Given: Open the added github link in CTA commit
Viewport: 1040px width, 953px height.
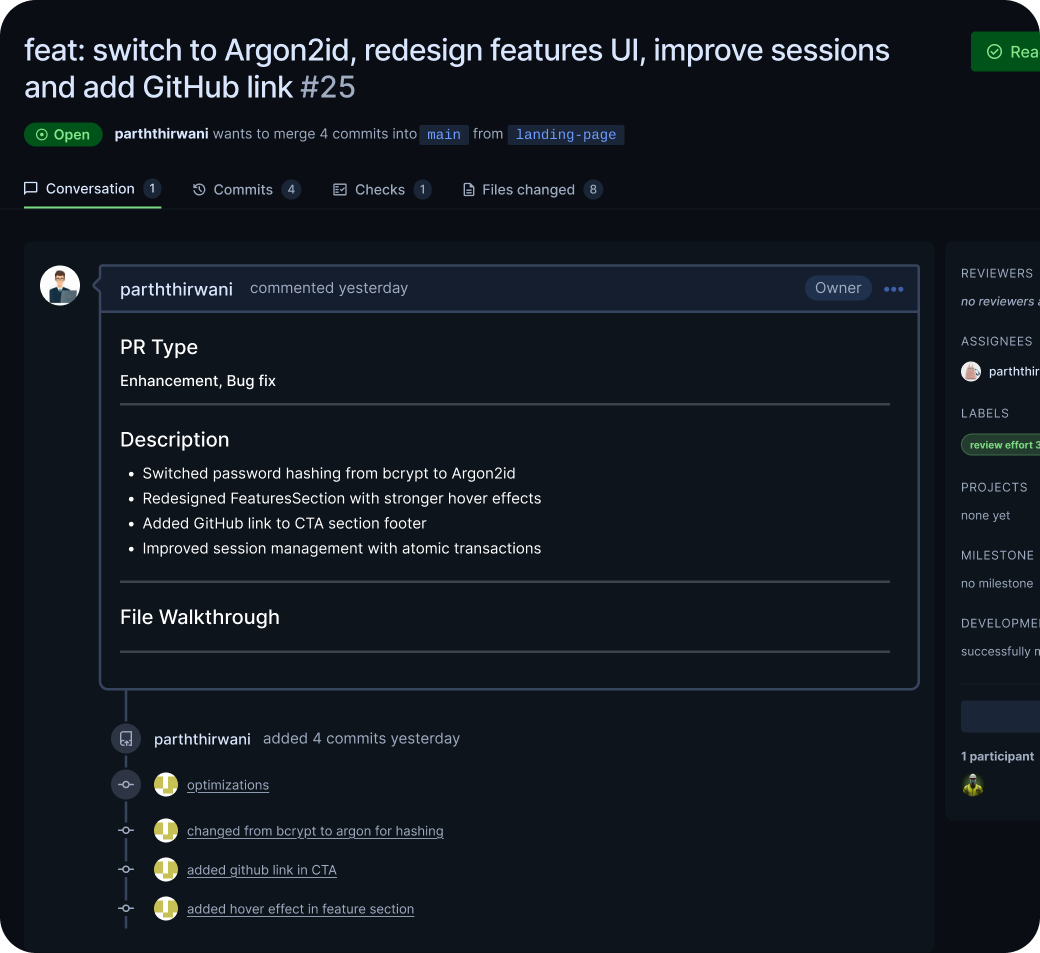Looking at the screenshot, I should [262, 870].
